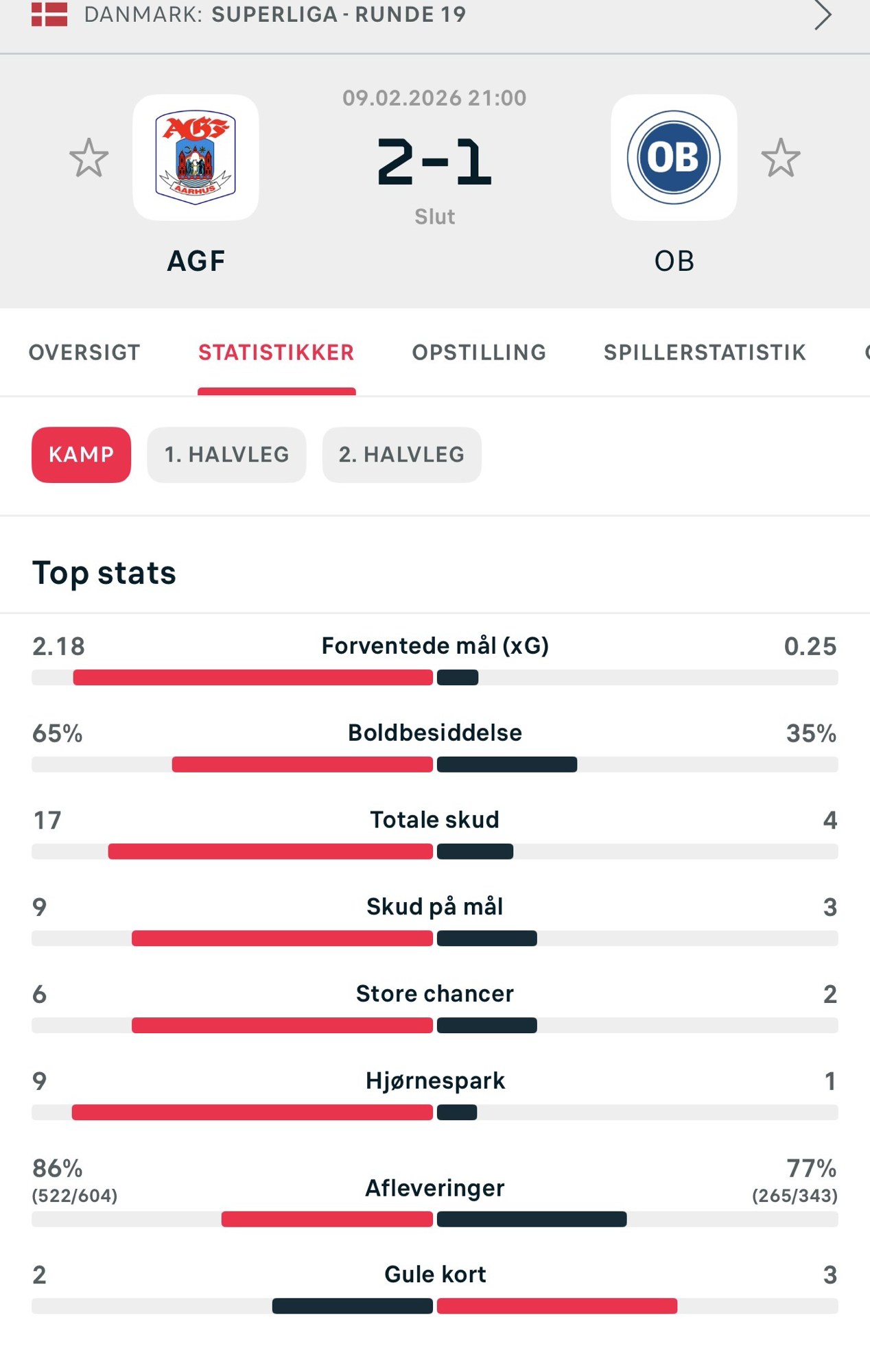Click the Forventede mål (xG) bar
This screenshot has width=870, height=1372.
pos(435,678)
